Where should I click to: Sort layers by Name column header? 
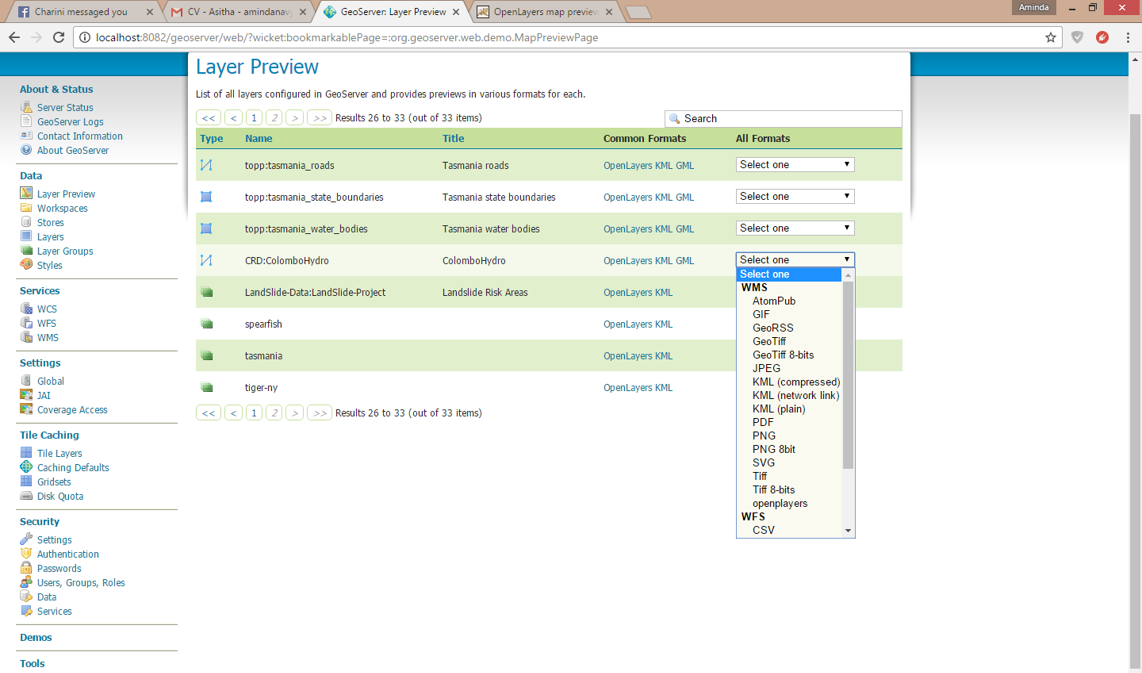click(259, 138)
